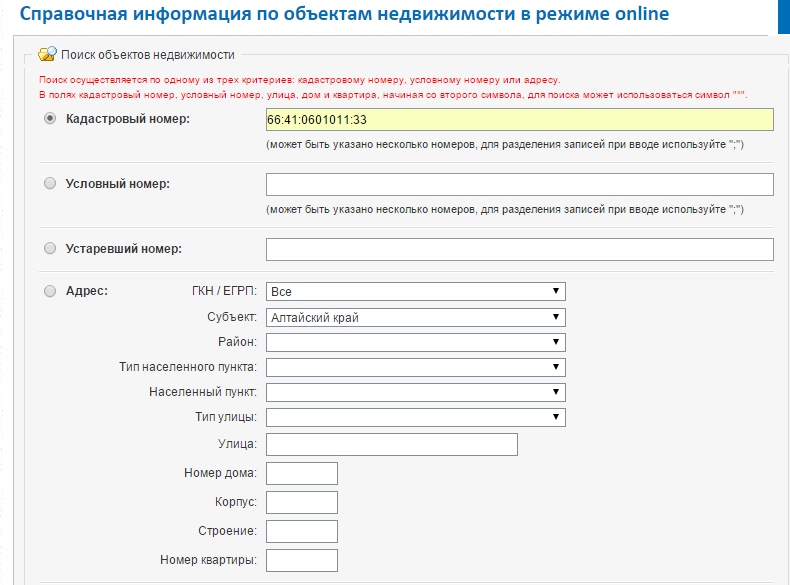Select the 'Адрес' radio button
Screen dimensions: 790x585
pos(50,291)
